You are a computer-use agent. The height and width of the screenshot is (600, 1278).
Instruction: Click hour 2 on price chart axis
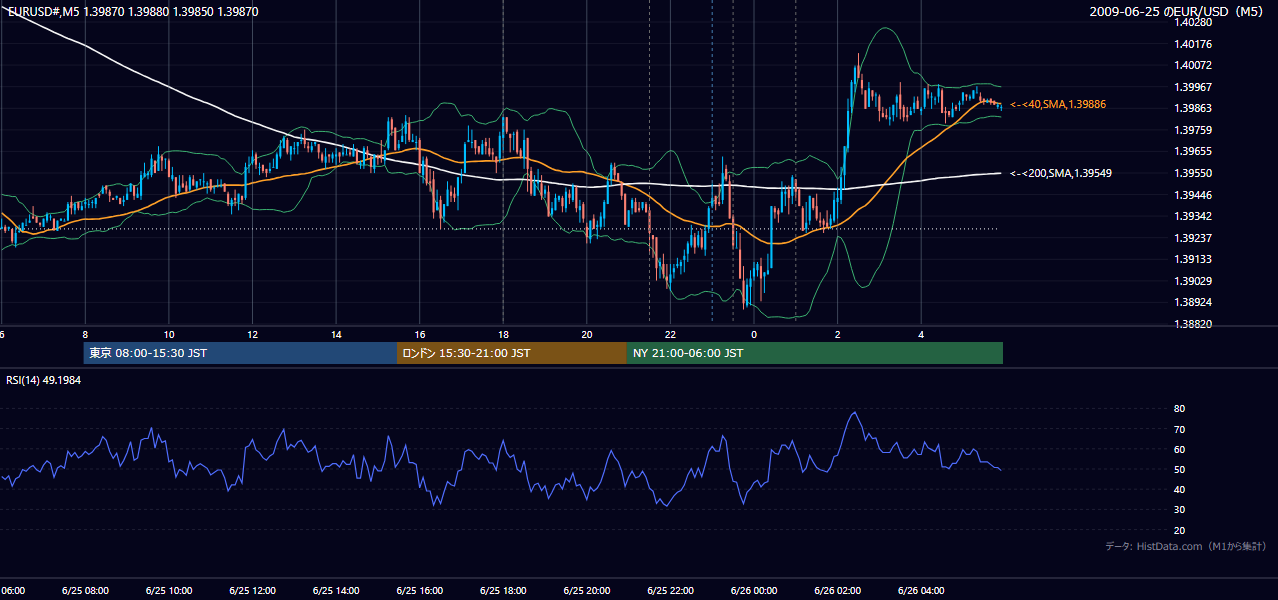coord(838,334)
